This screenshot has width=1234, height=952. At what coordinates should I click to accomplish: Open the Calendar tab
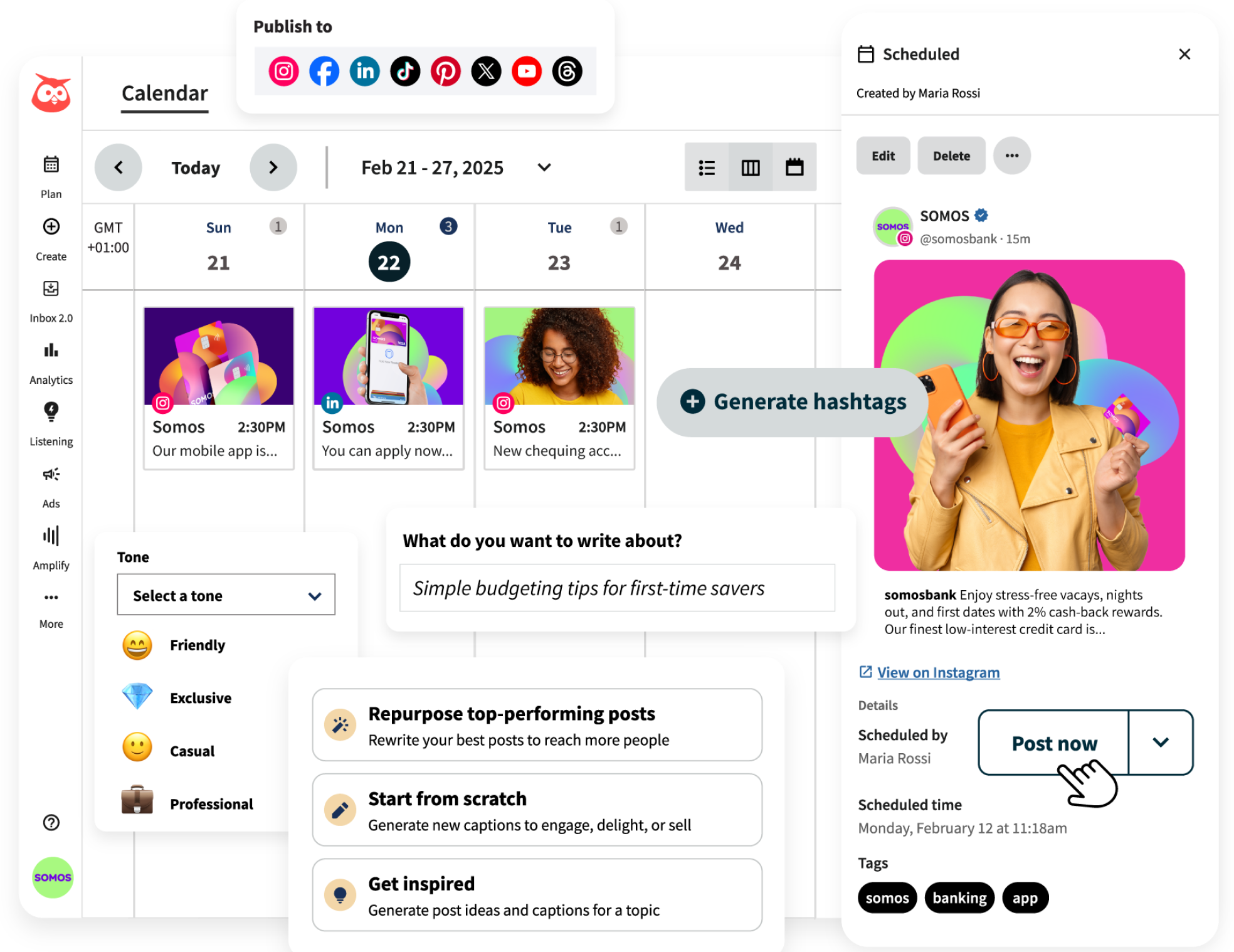[x=164, y=93]
